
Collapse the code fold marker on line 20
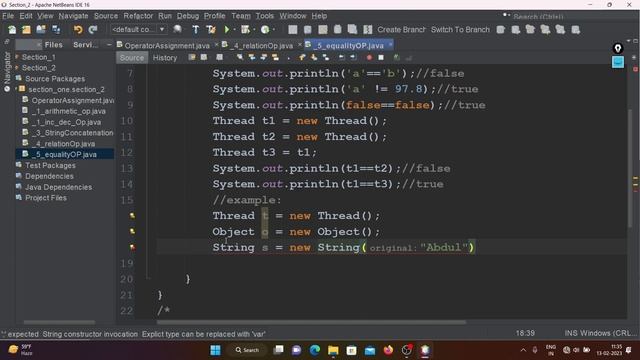148,279
